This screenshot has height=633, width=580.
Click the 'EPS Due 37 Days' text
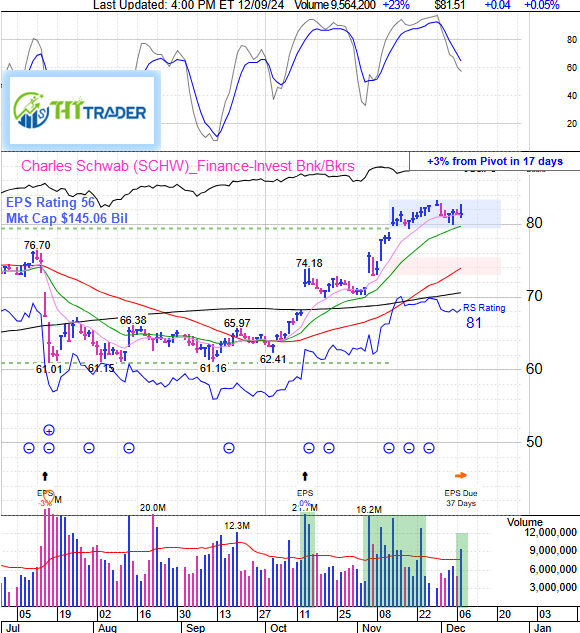click(x=461, y=498)
